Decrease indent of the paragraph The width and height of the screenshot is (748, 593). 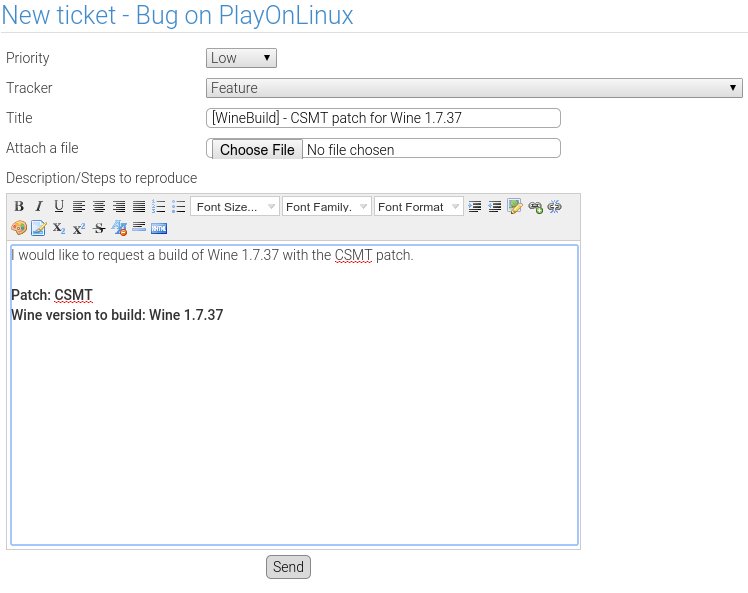(x=495, y=206)
